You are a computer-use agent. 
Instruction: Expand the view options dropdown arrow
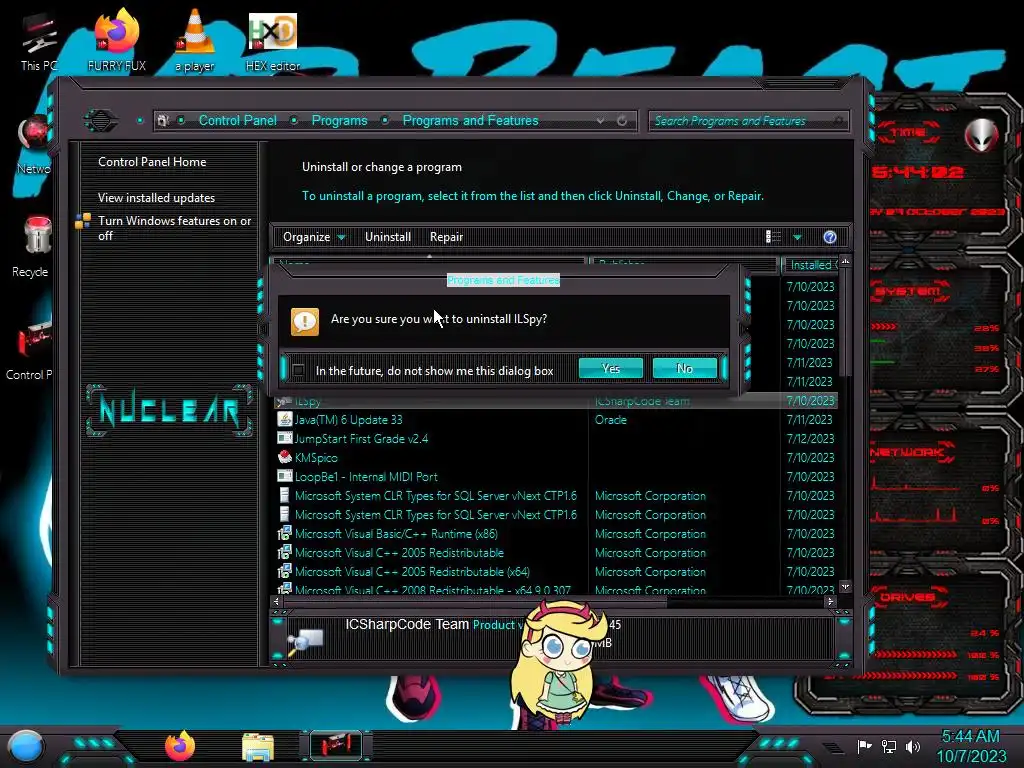797,237
